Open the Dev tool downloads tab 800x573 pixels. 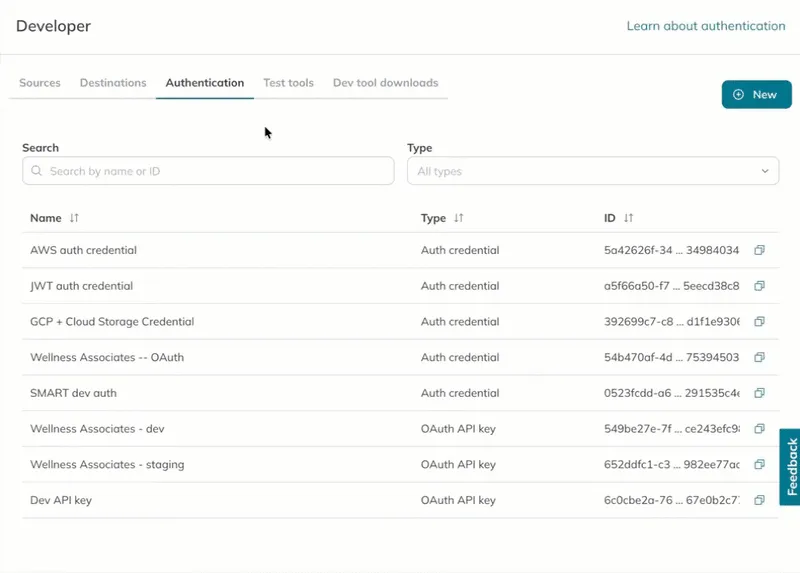click(385, 83)
